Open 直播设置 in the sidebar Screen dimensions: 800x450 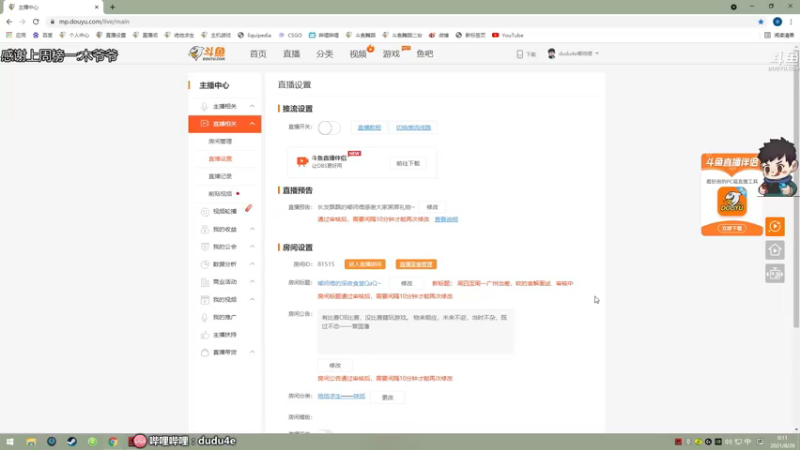[x=220, y=159]
